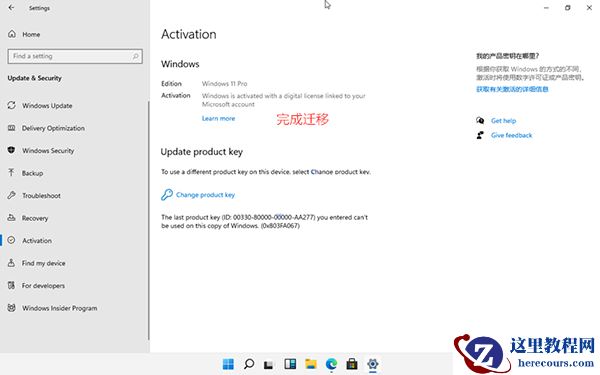Viewport: 600px width, 375px height.
Task: Click the Recovery icon in sidebar
Action: click(x=11, y=218)
